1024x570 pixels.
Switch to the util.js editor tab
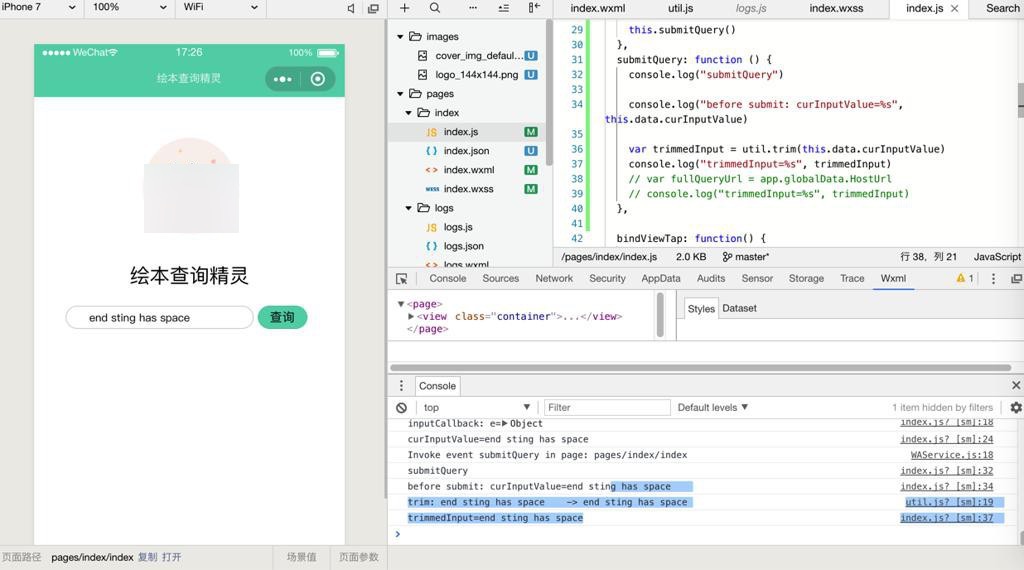[680, 8]
